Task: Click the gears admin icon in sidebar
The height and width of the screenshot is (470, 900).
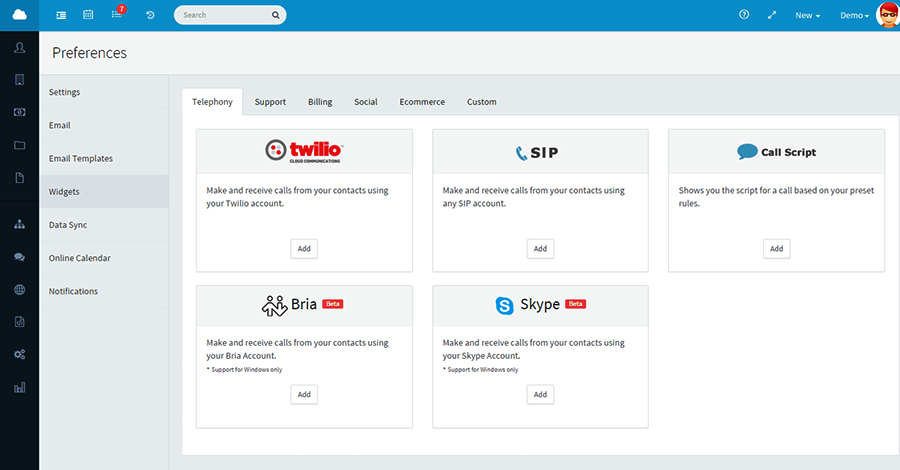Action: pyautogui.click(x=19, y=354)
